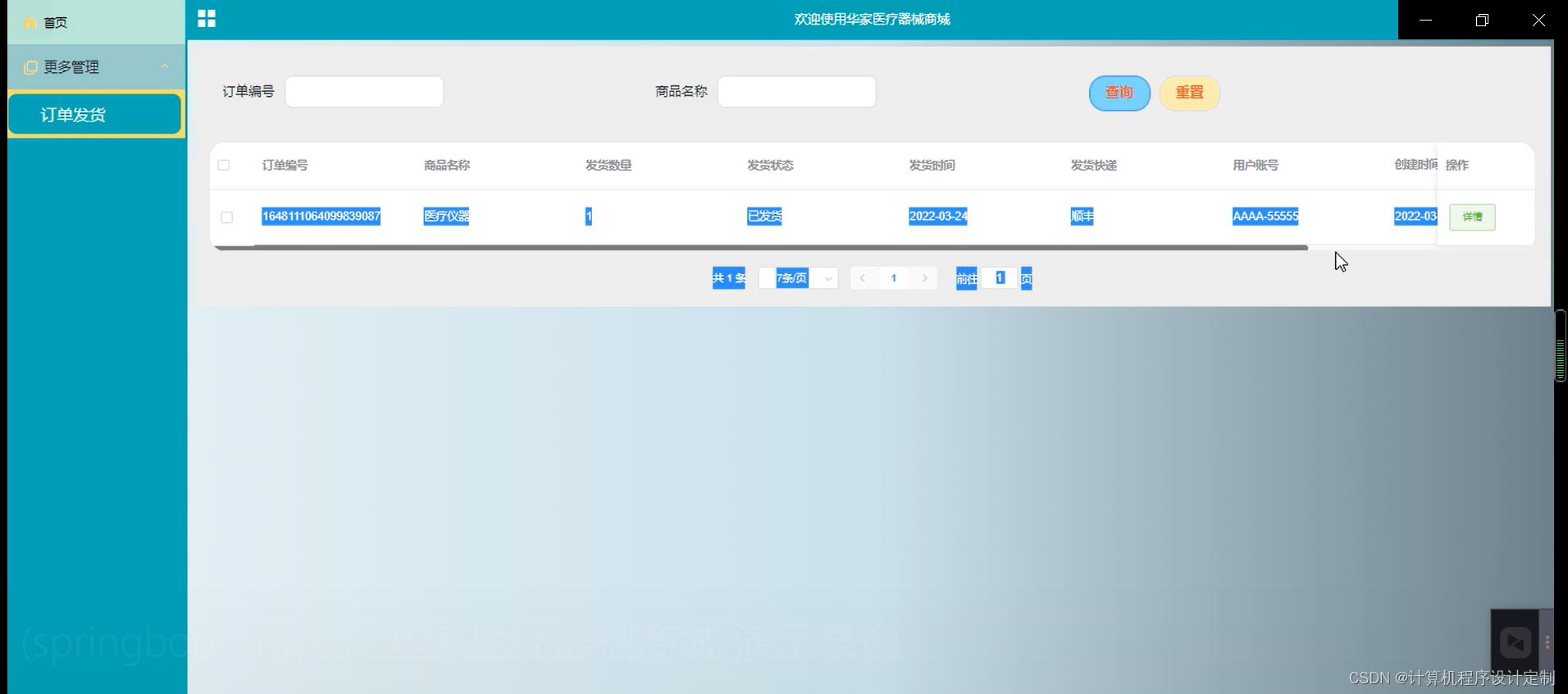Open 详情 details for the order row
The image size is (1568, 694).
tap(1472, 217)
